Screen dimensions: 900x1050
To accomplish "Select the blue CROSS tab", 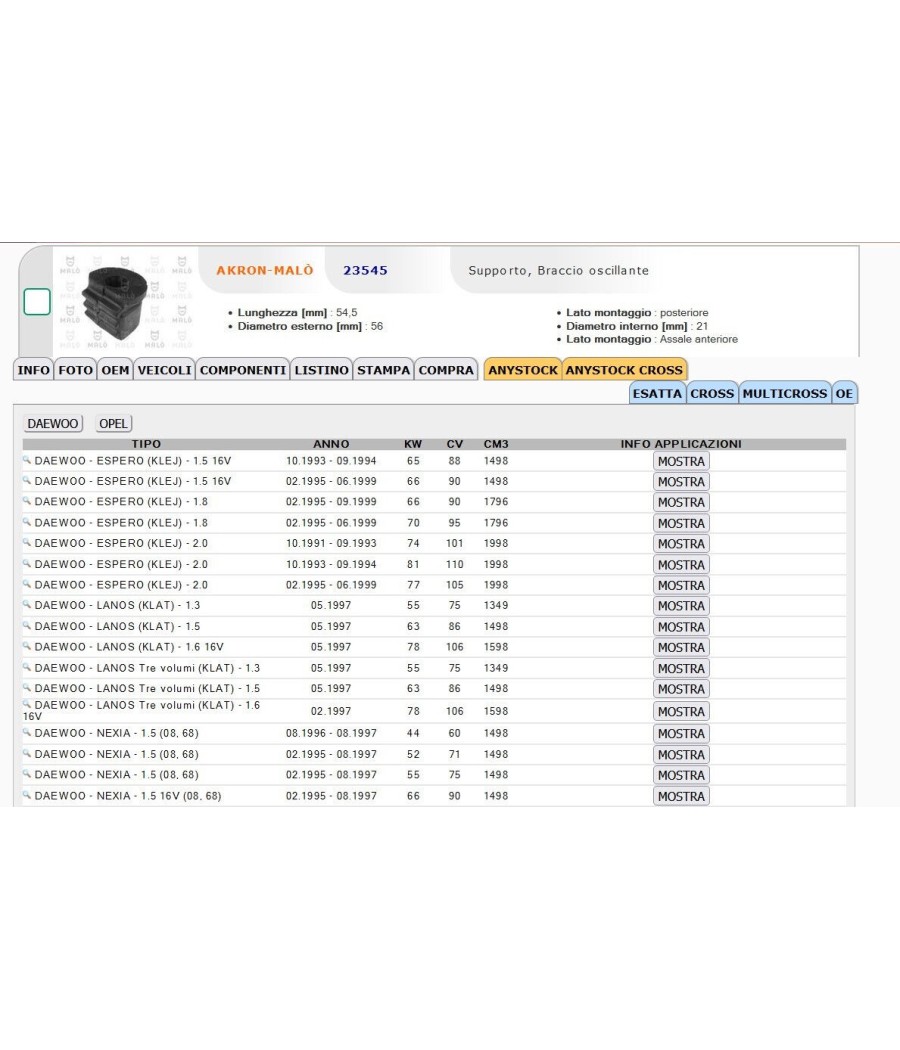I will pos(712,393).
